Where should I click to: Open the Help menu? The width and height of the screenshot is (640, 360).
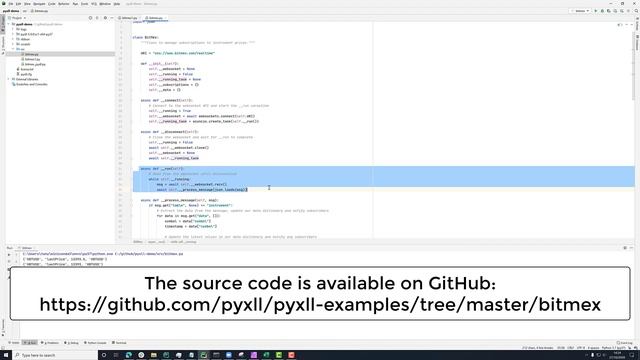pyautogui.click(x=117, y=4)
